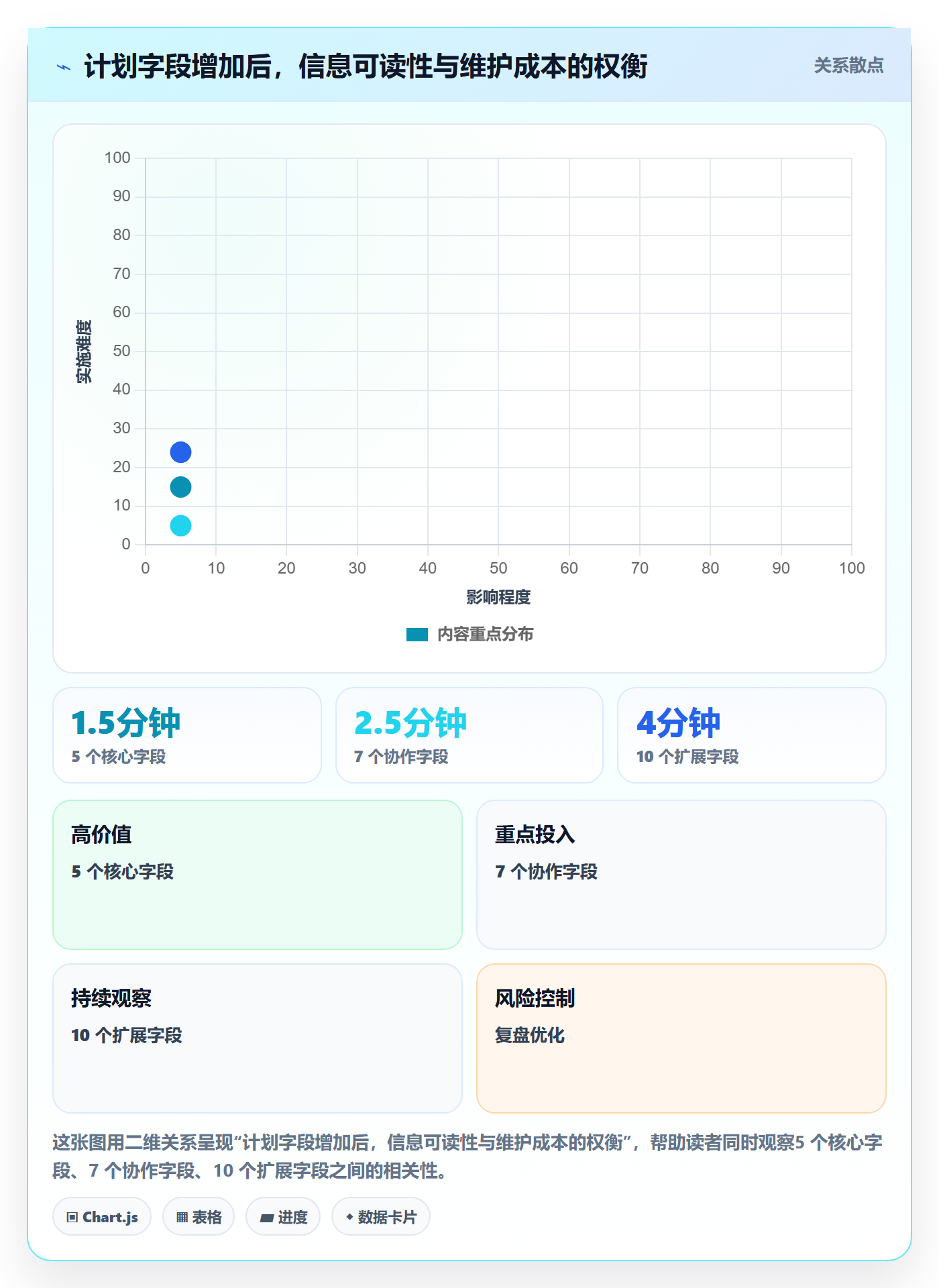This screenshot has width=939, height=1288.
Task: Click the light cyan scatter point near 5
Action: [x=180, y=525]
